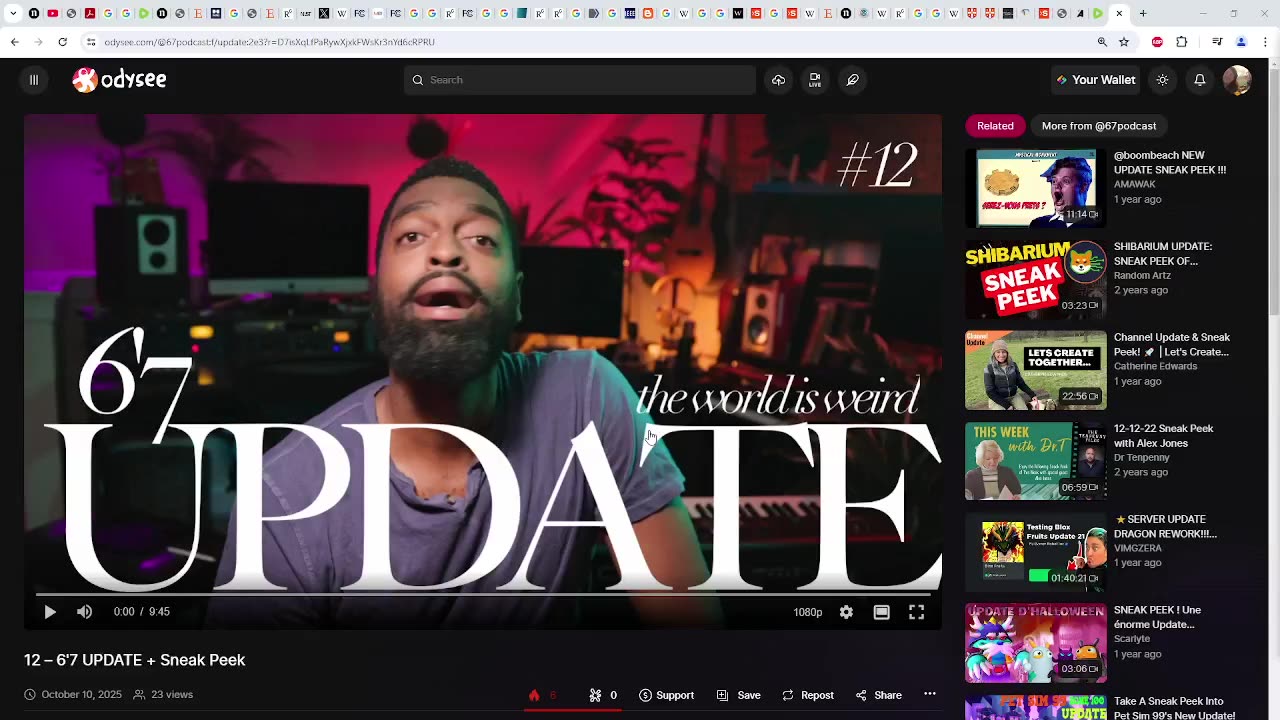Open the browser zoom magnifier icon
This screenshot has width=1280, height=720.
[1102, 42]
